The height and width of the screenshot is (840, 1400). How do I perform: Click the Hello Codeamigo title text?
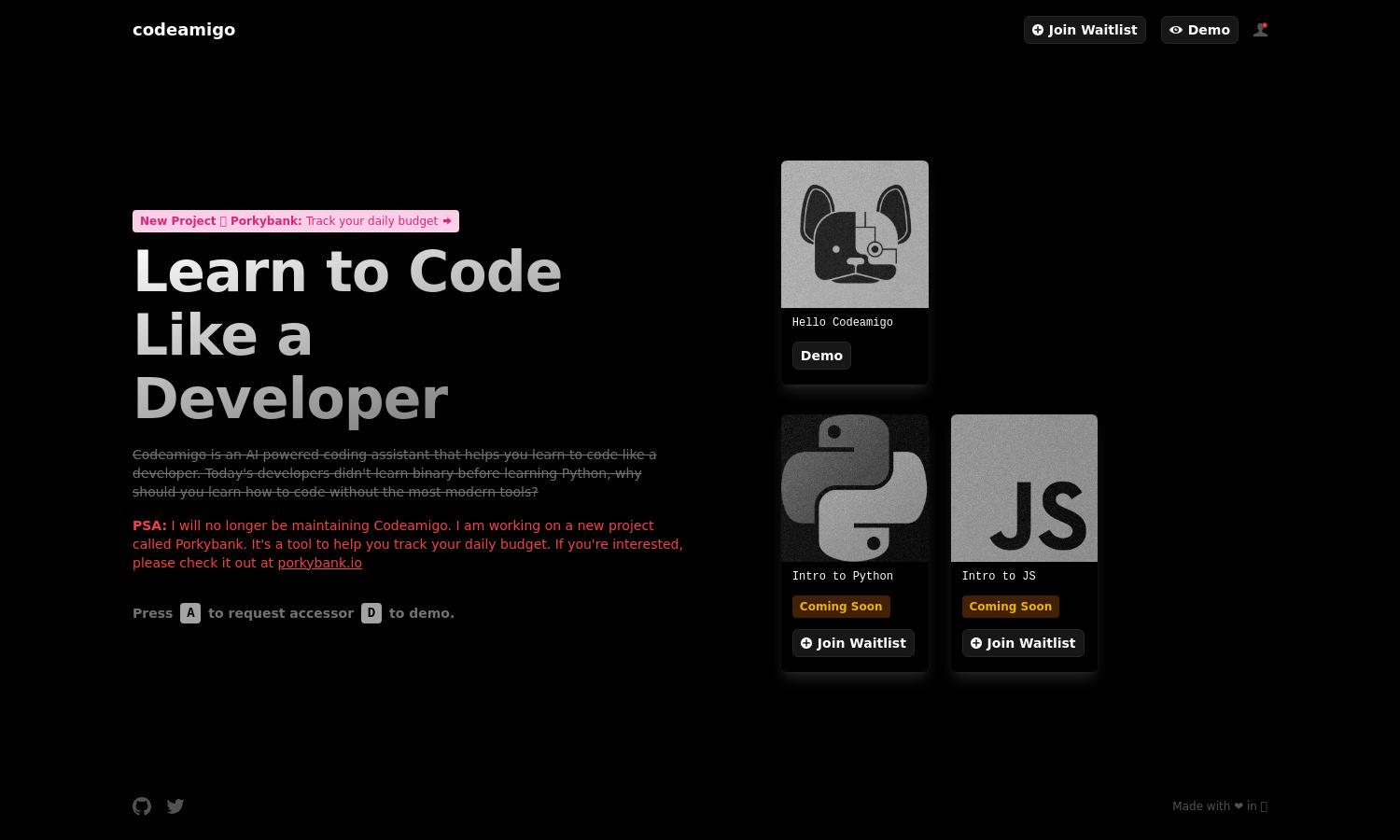[x=843, y=322]
